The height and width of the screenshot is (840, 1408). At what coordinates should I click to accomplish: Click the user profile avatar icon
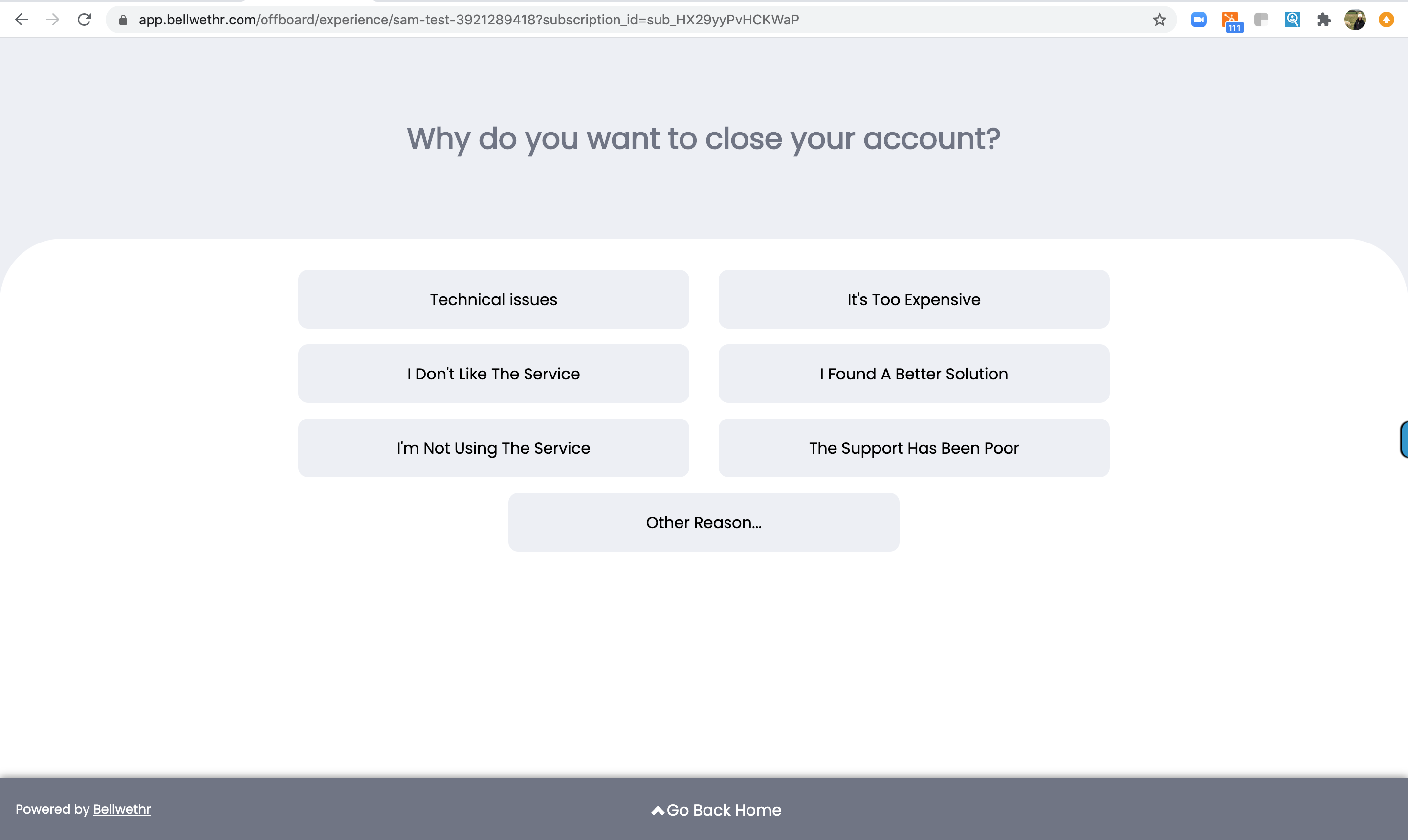tap(1356, 20)
